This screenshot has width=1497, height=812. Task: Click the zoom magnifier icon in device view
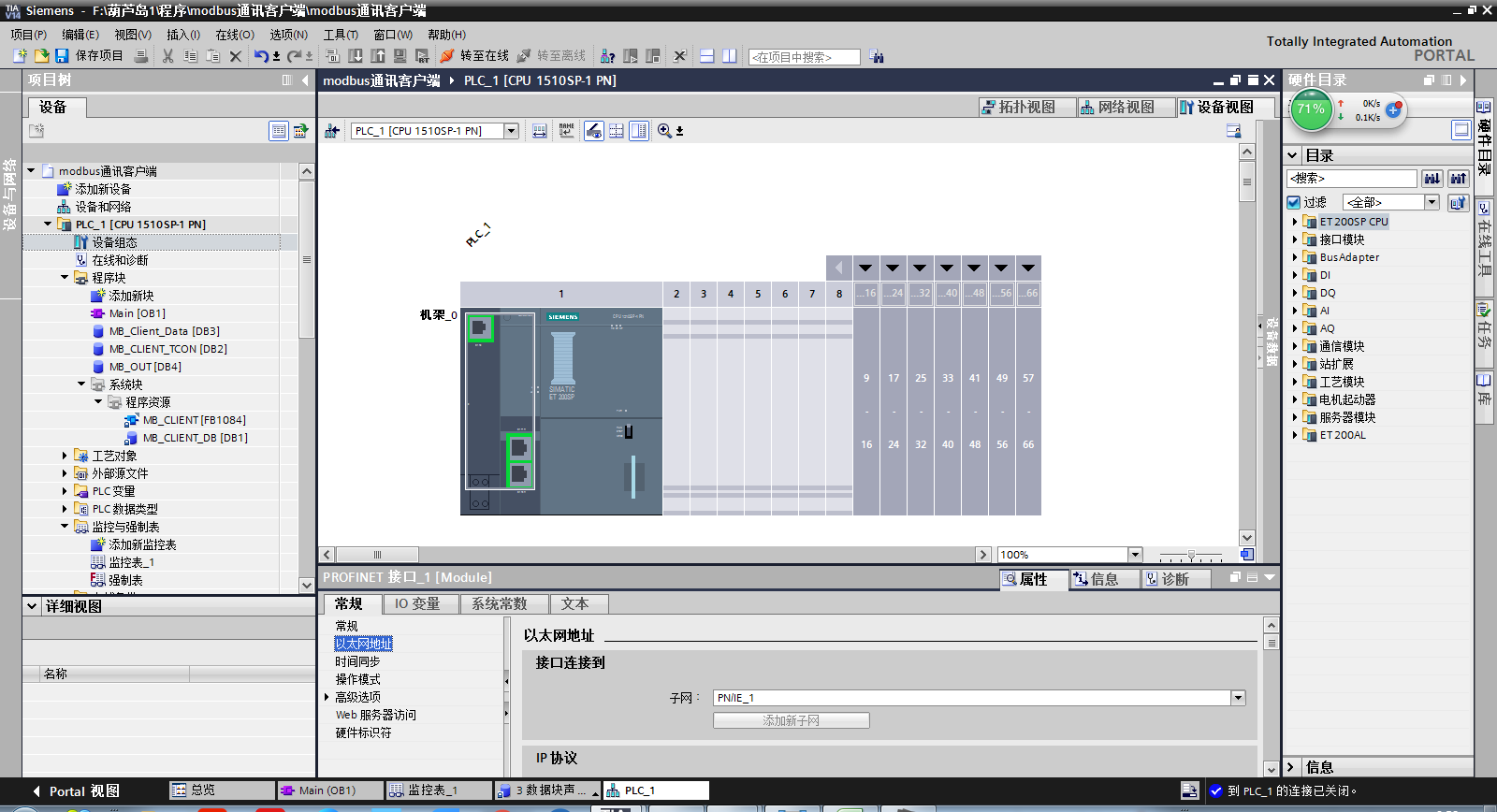[664, 131]
